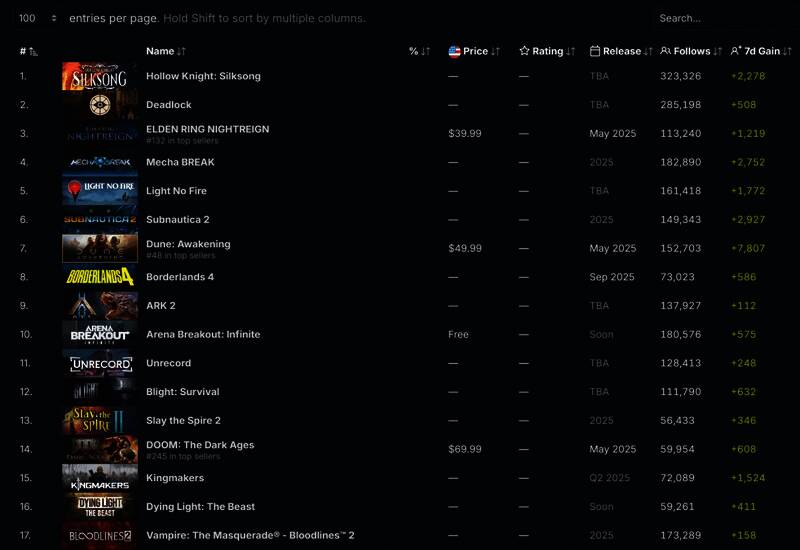800x550 pixels.
Task: Click the calendar icon in Release header
Action: [595, 51]
